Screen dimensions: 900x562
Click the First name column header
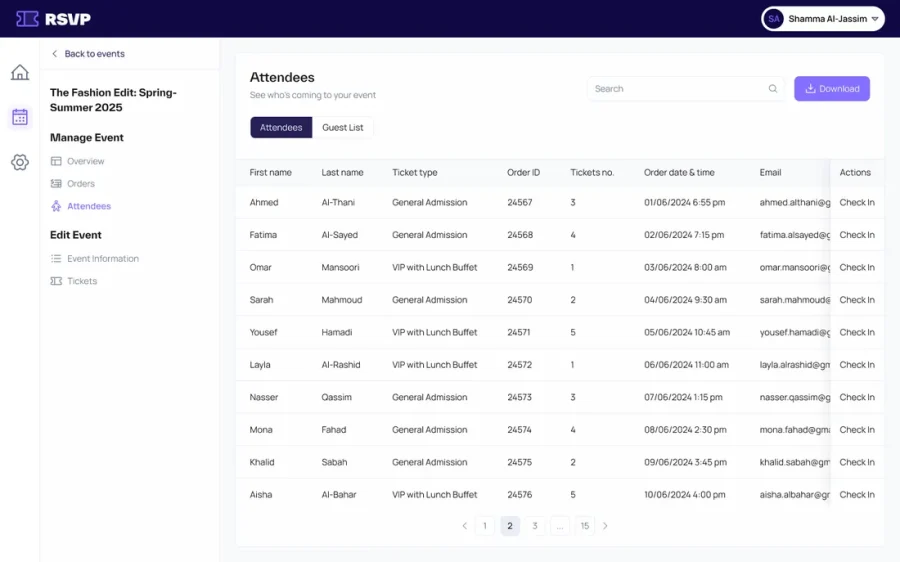(270, 172)
